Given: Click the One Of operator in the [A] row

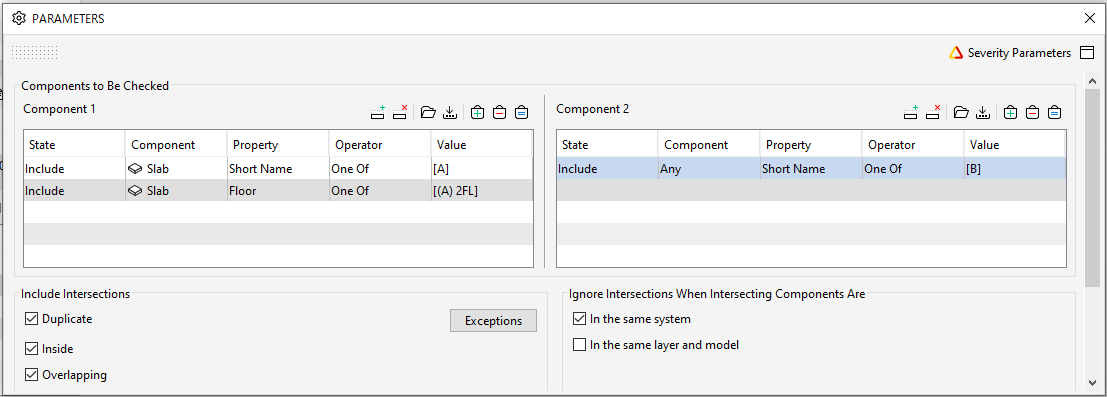Looking at the screenshot, I should click(380, 169).
